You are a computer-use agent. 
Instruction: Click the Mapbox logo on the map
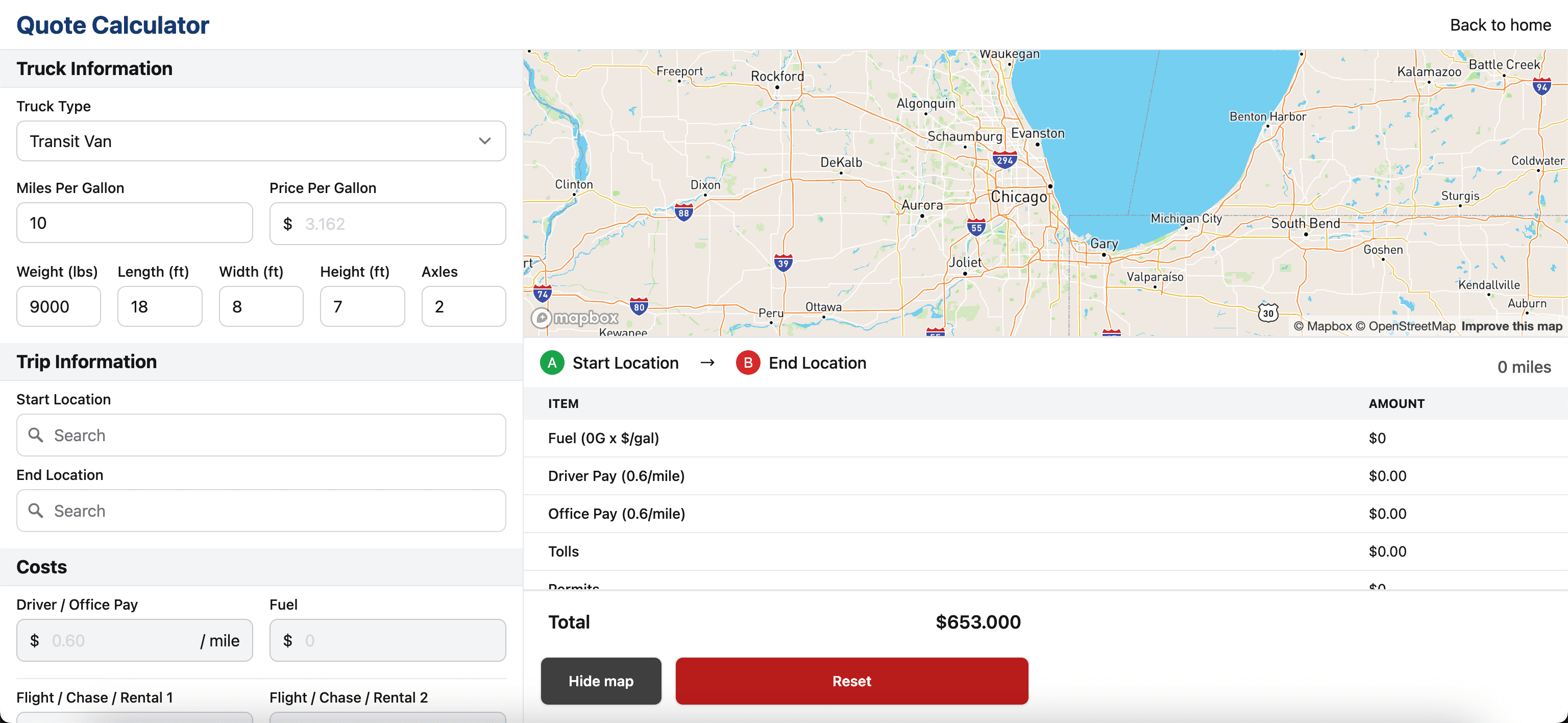tap(575, 318)
